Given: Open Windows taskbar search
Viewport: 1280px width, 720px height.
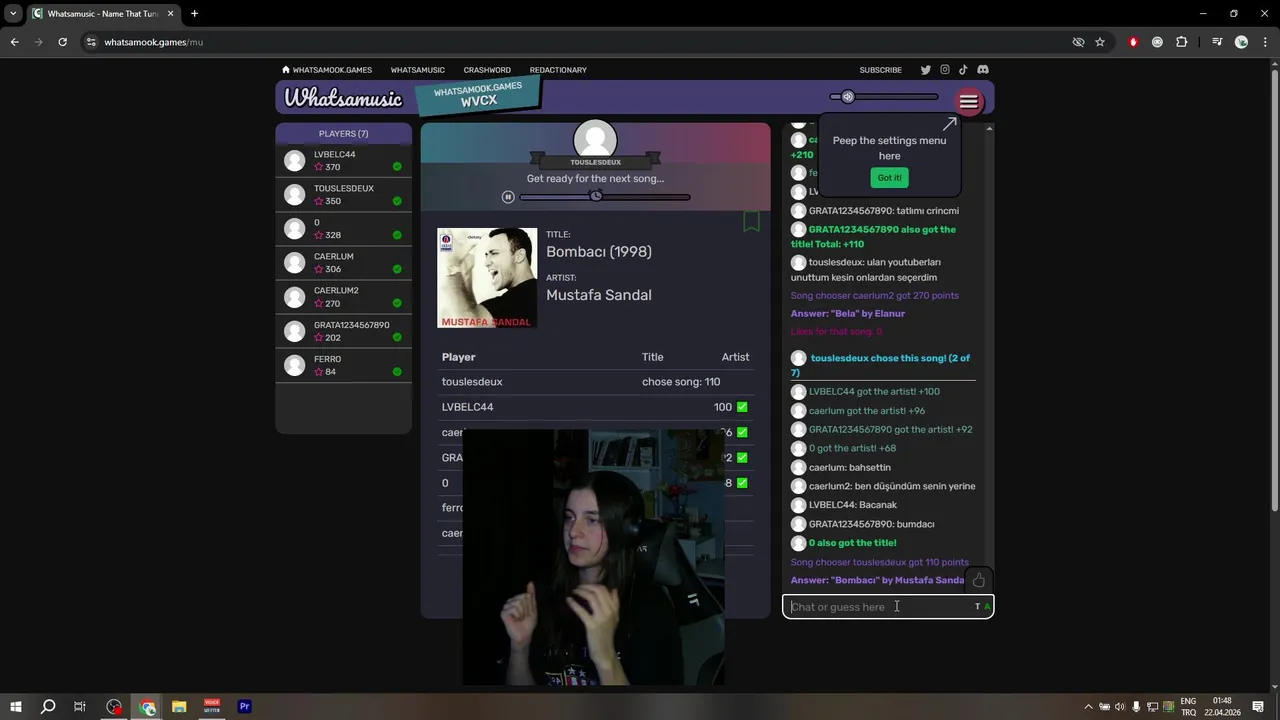Looking at the screenshot, I should tap(47, 706).
